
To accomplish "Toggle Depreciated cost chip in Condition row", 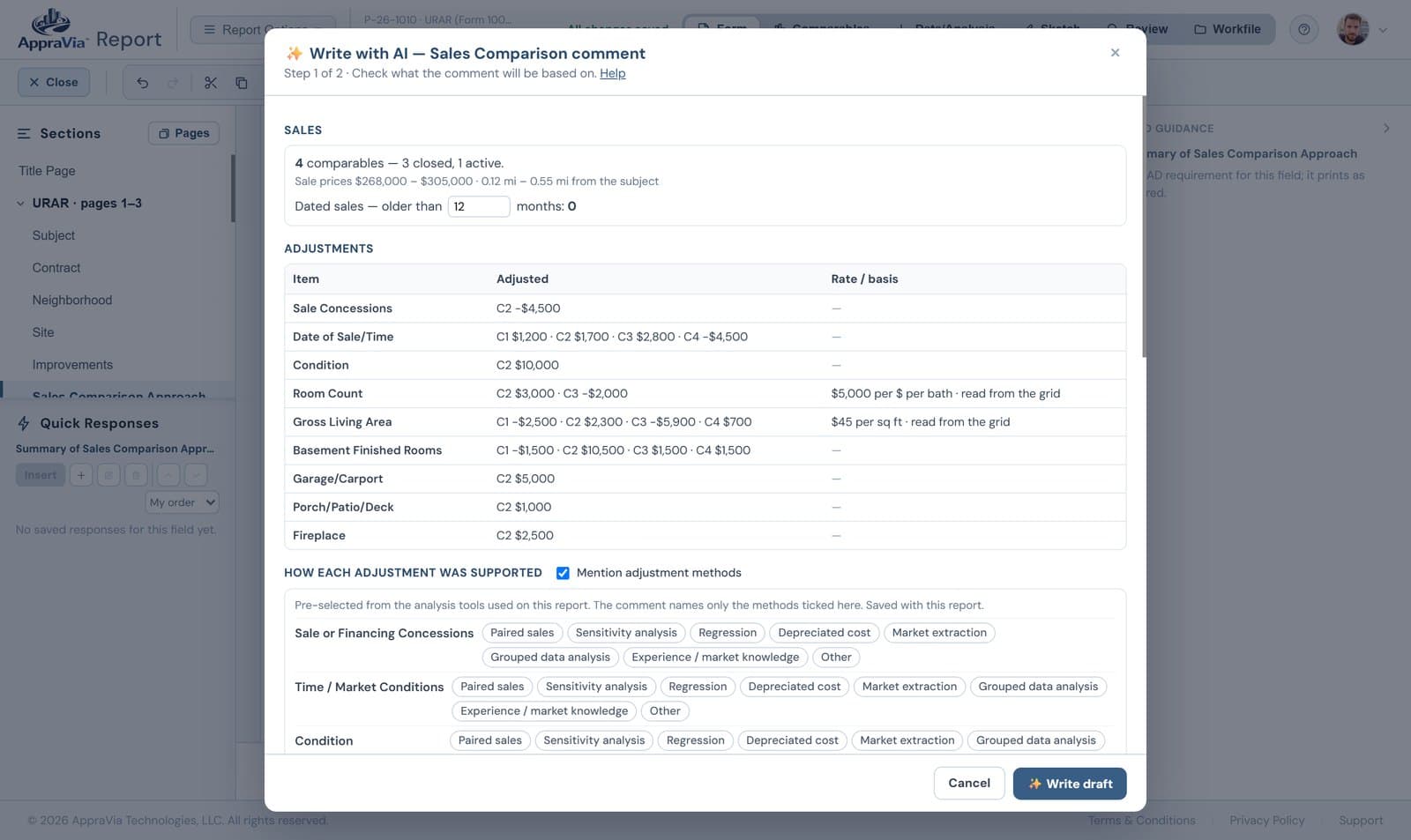I will pyautogui.click(x=792, y=740).
